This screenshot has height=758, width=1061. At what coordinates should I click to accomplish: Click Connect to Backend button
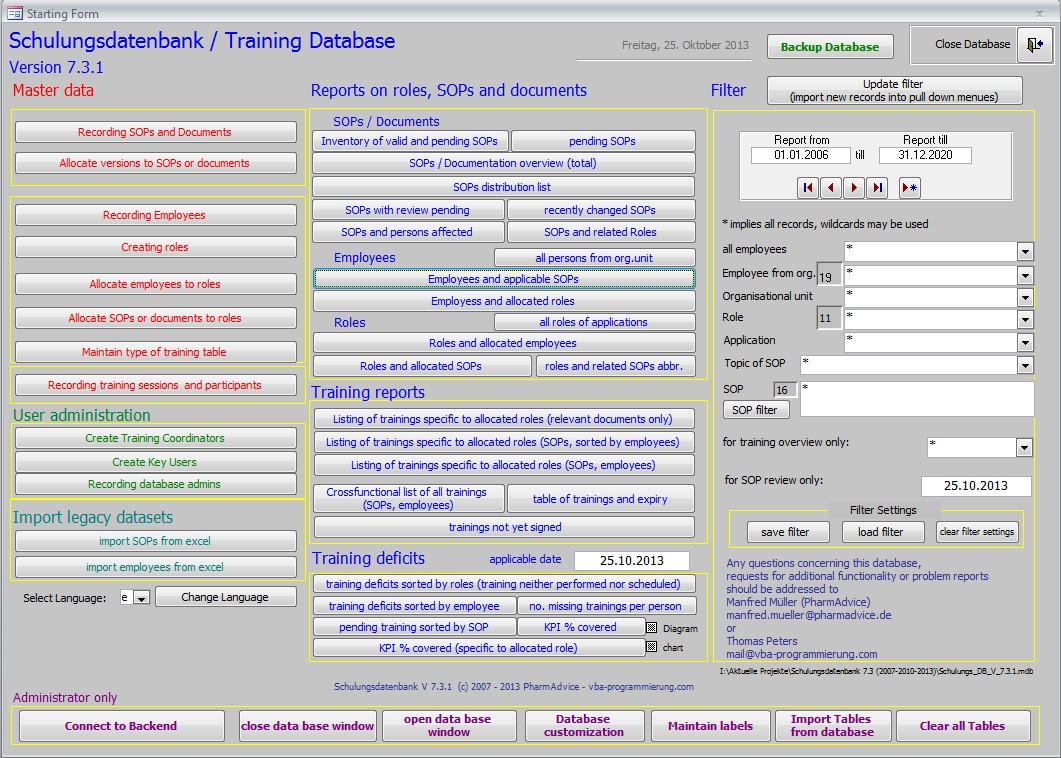click(x=121, y=726)
